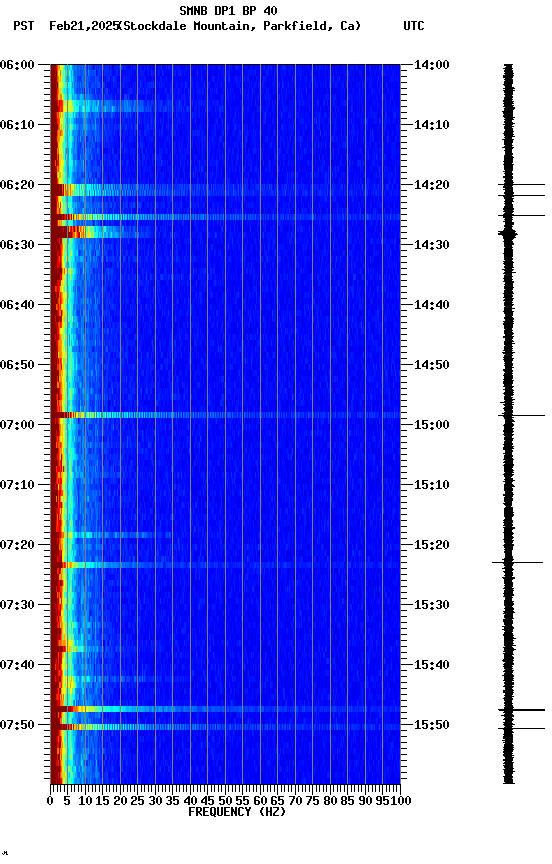
Task: Click the spectrogram streak near 15:23 UTC
Action: coord(225,565)
